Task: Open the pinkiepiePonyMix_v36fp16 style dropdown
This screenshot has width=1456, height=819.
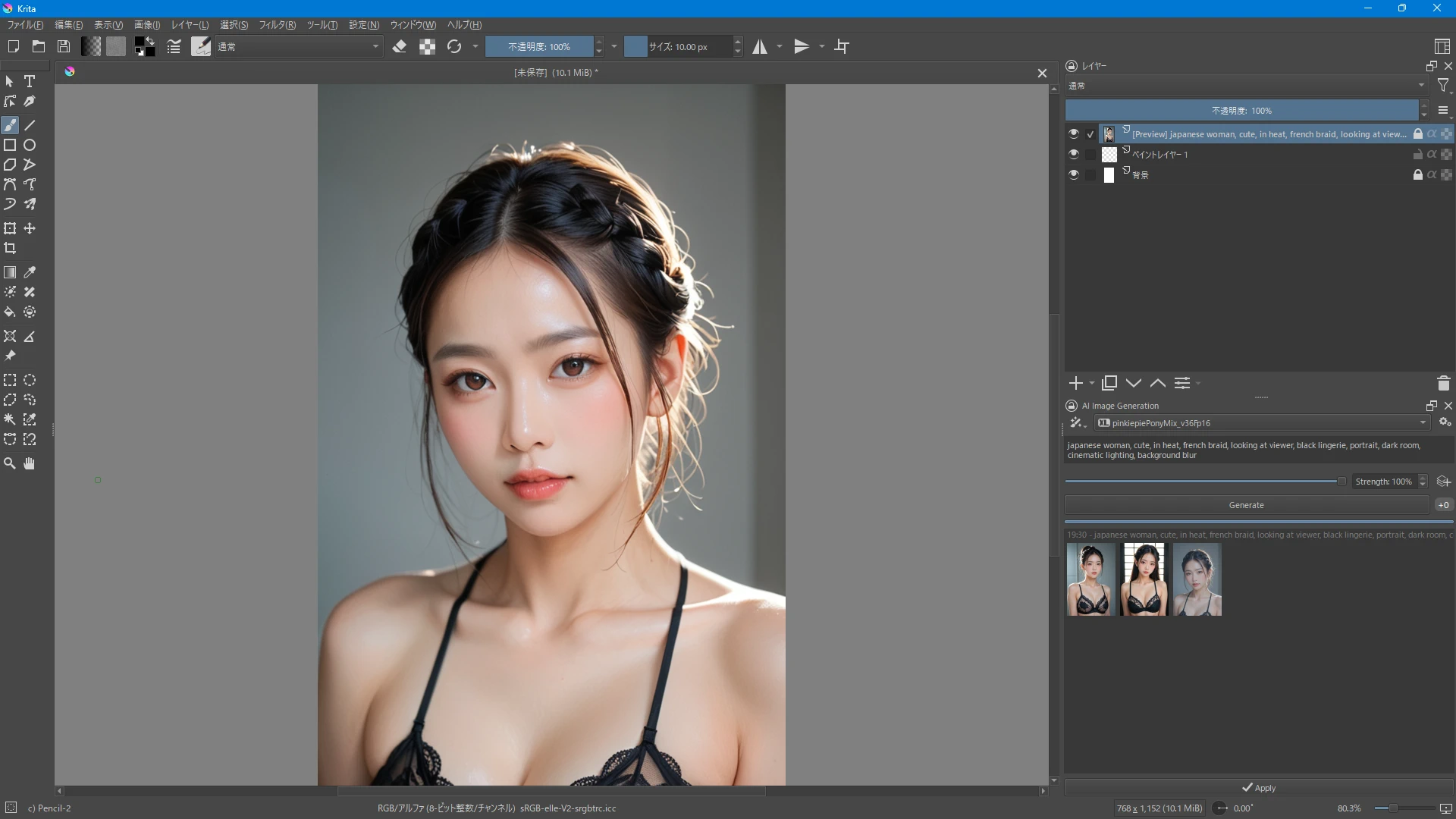Action: 1263,423
